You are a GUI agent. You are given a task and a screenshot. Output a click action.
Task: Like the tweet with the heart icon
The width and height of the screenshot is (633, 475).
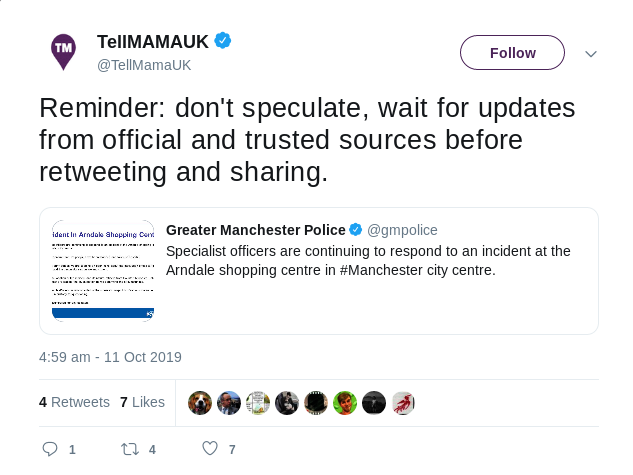pos(209,449)
